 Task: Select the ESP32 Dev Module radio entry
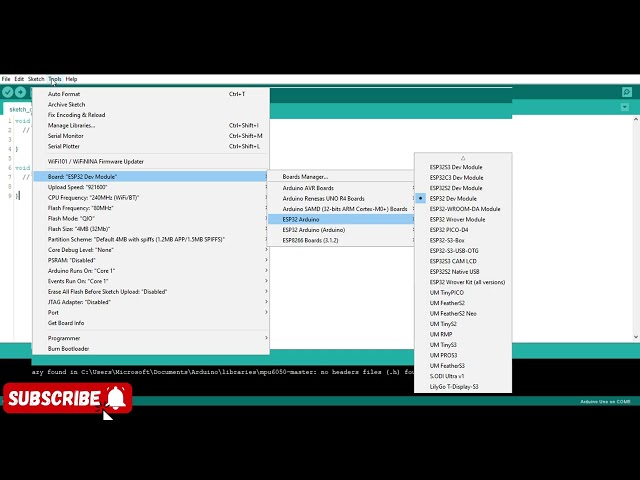pyautogui.click(x=463, y=198)
